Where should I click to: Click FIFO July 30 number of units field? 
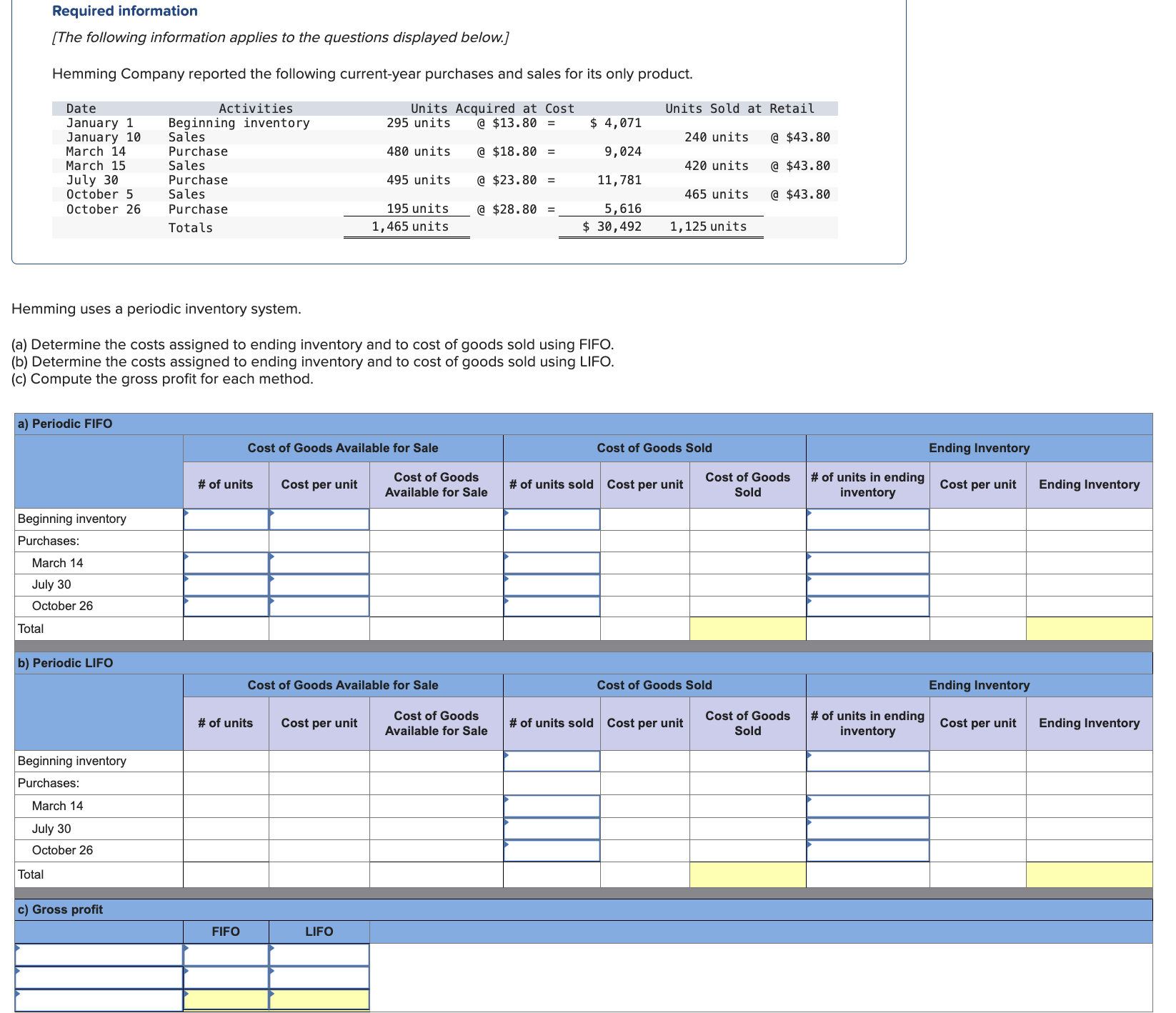(x=226, y=585)
